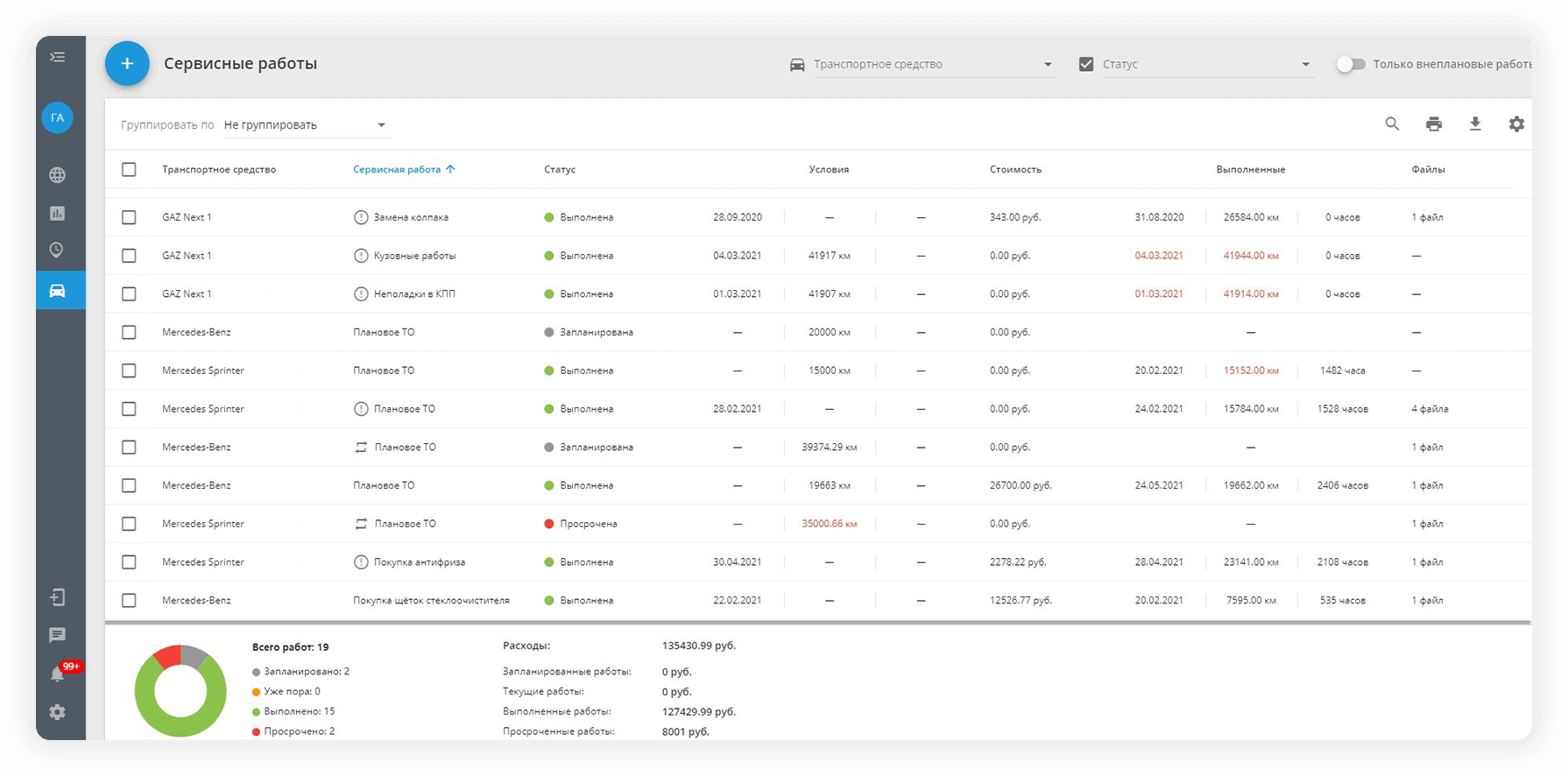Add new service work with plus button
Viewport: 1568px width, 776px height.
(127, 63)
